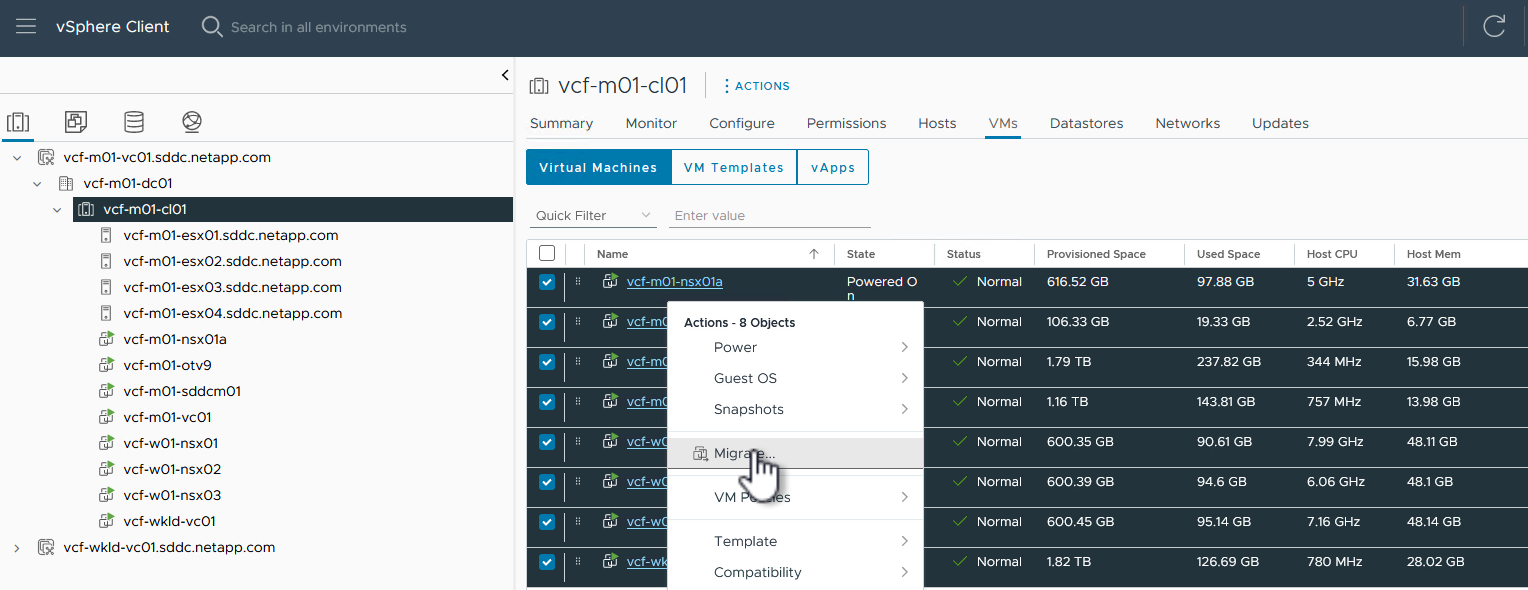Open the Quick Filter dropdown
The width and height of the screenshot is (1528, 590).
click(x=593, y=216)
